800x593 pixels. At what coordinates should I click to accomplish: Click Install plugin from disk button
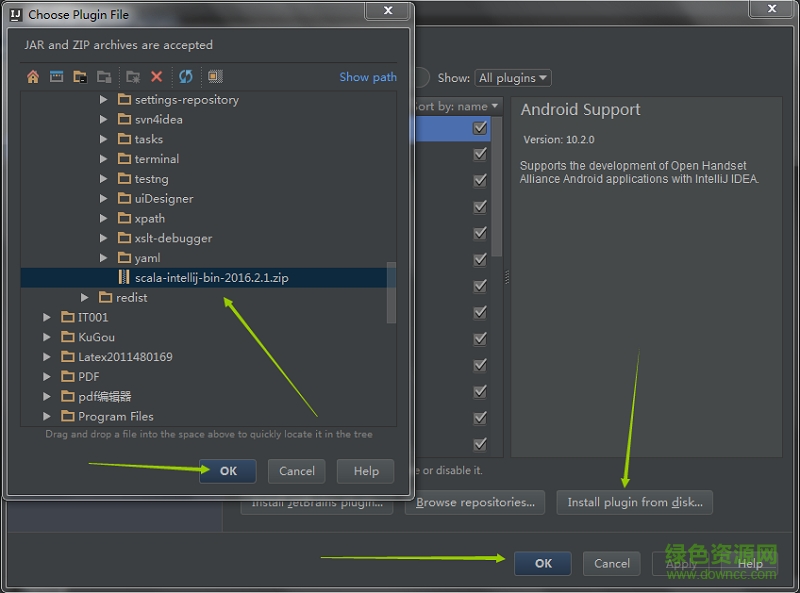634,502
